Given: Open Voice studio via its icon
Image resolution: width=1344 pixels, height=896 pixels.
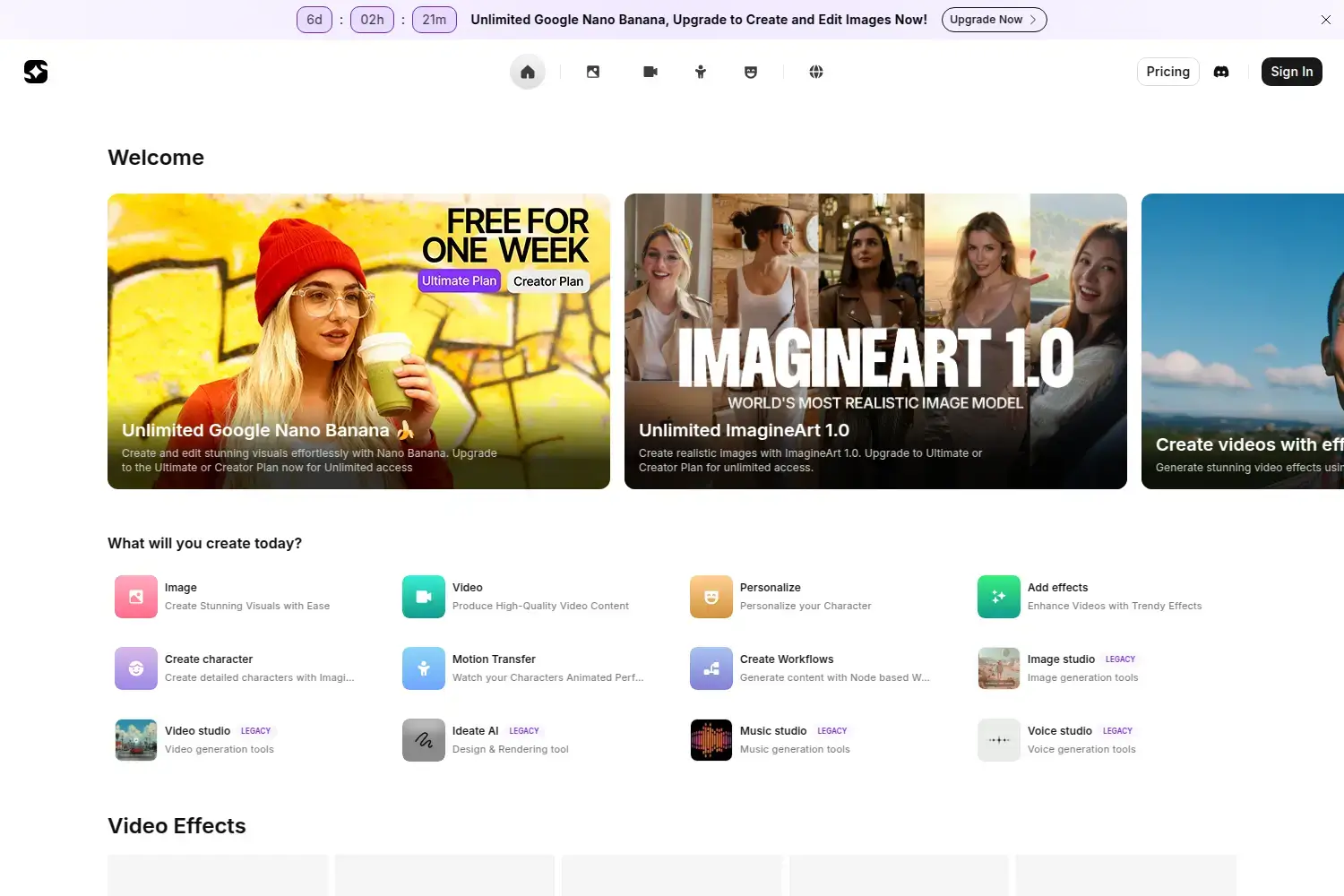Looking at the screenshot, I should click(x=998, y=739).
